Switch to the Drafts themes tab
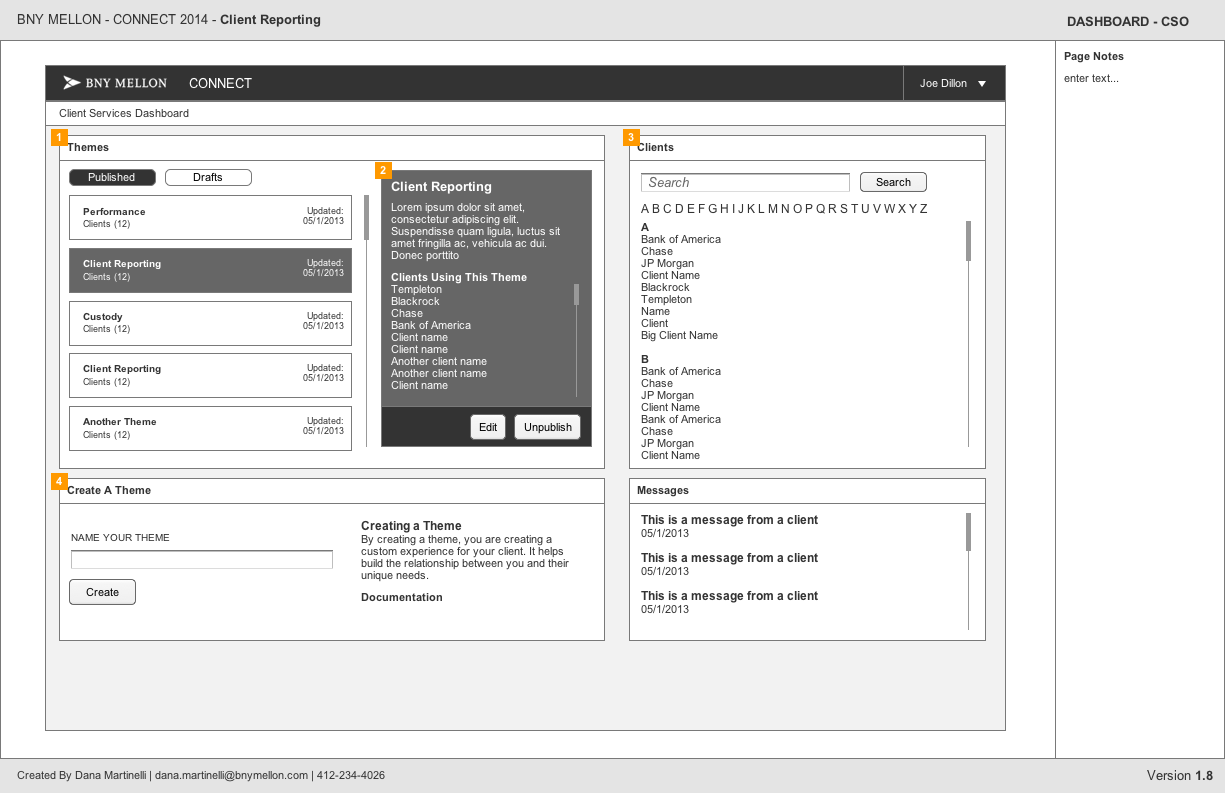 click(x=208, y=178)
